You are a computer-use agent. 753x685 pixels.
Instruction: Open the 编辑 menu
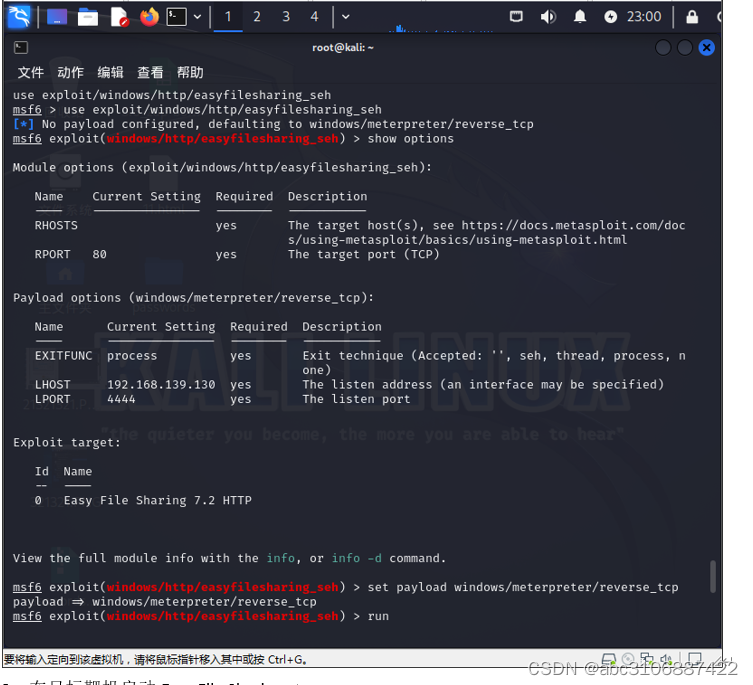pyautogui.click(x=110, y=73)
